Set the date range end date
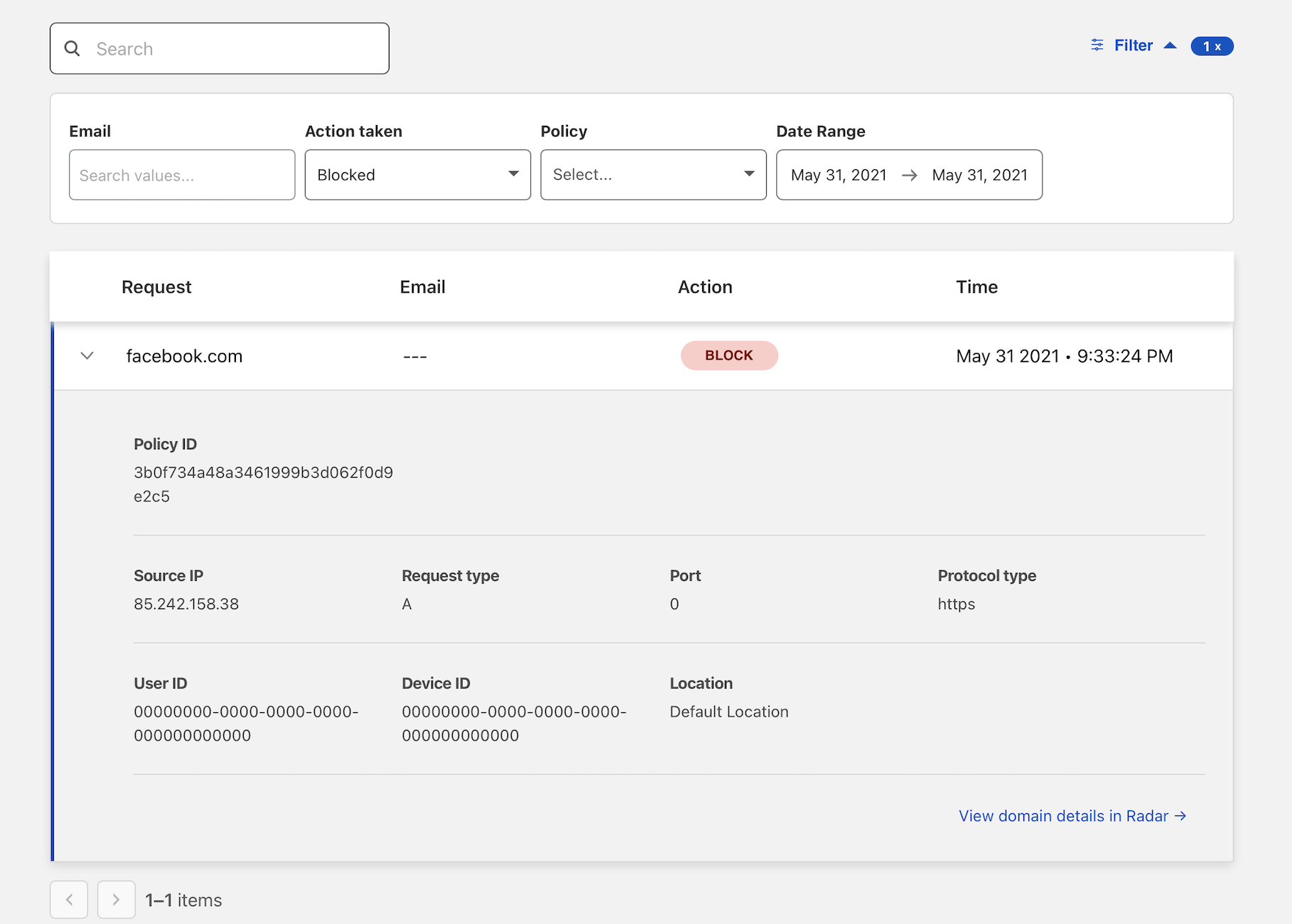Image resolution: width=1292 pixels, height=924 pixels. point(979,175)
